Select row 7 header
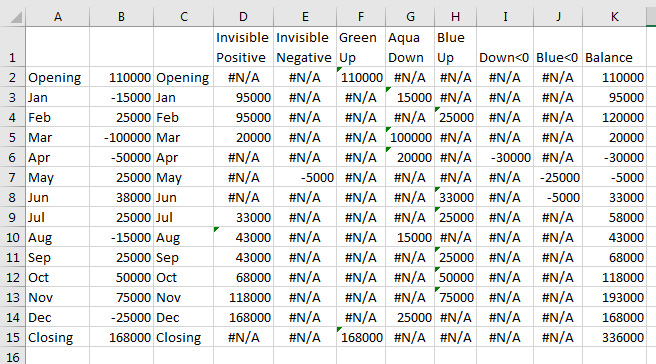 pos(13,177)
